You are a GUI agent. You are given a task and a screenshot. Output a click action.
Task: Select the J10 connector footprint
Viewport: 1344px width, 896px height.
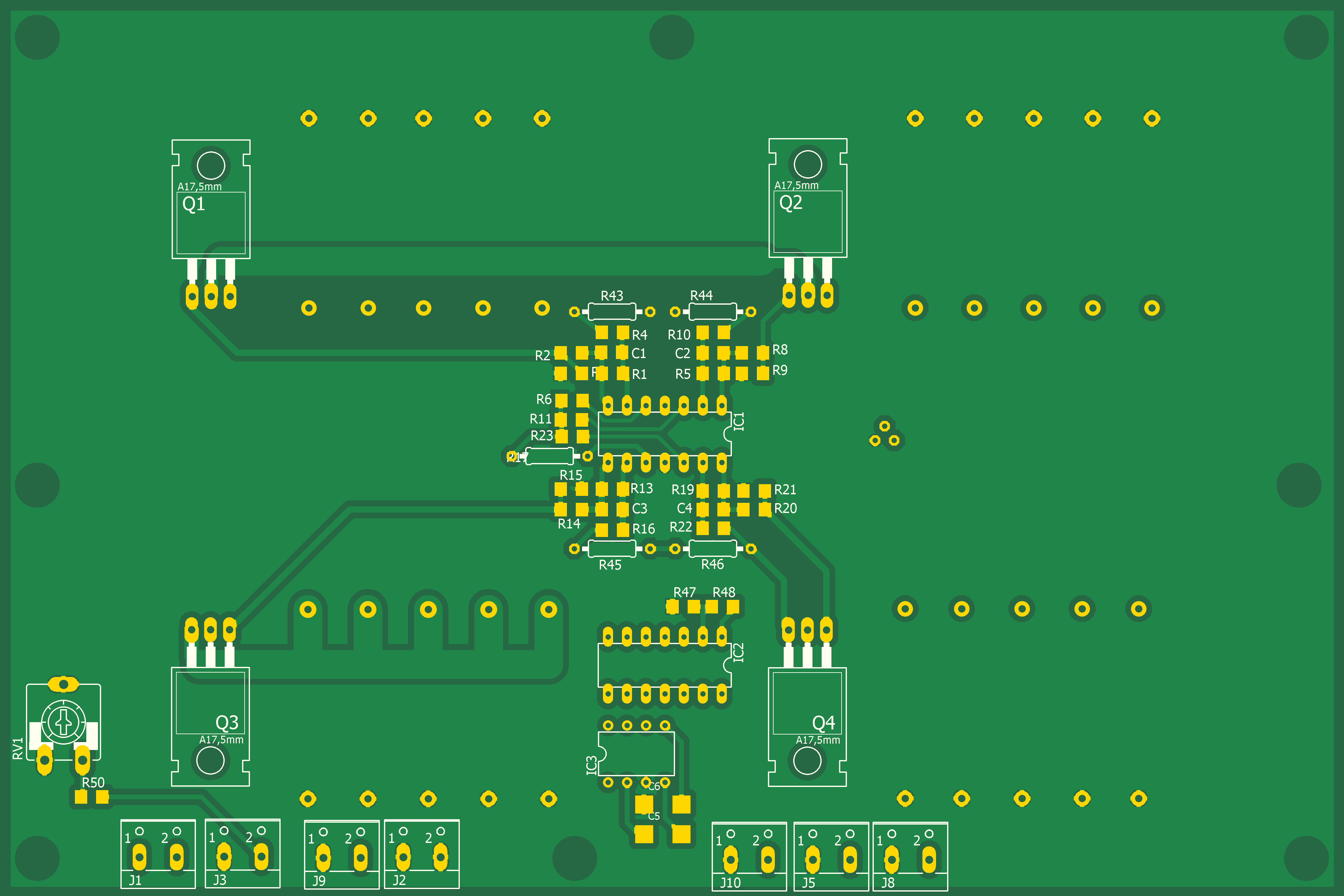click(749, 856)
